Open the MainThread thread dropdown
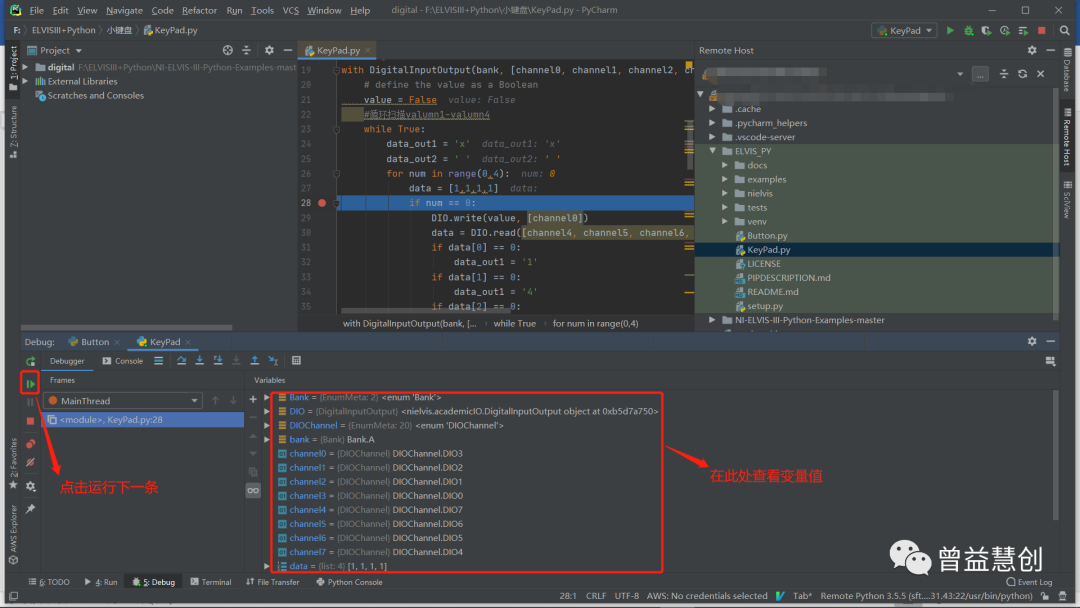This screenshot has height=608, width=1080. [123, 401]
